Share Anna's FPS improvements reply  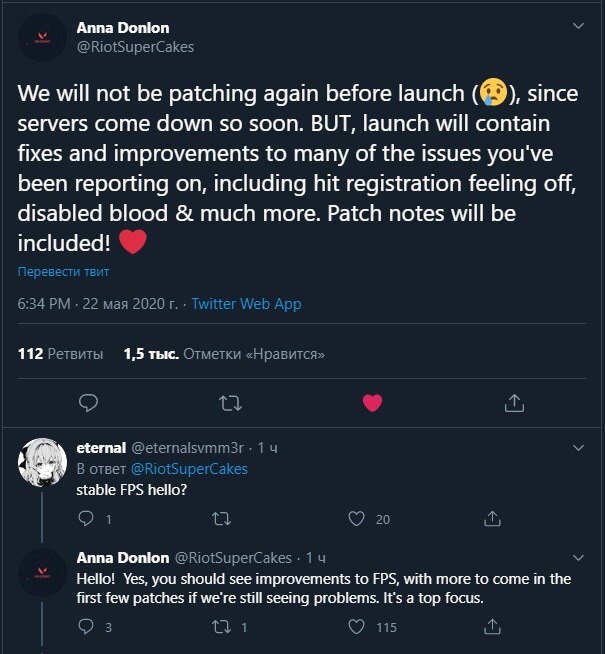click(x=492, y=627)
